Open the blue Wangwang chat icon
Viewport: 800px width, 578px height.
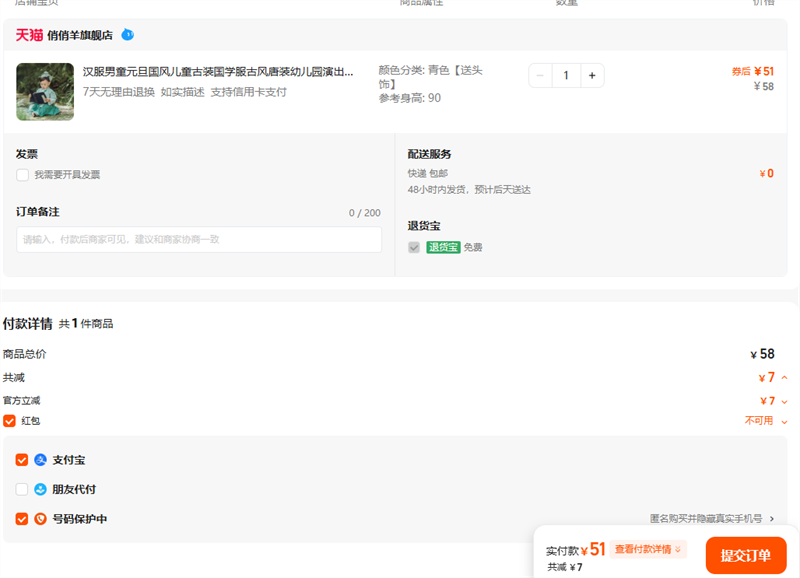click(127, 35)
